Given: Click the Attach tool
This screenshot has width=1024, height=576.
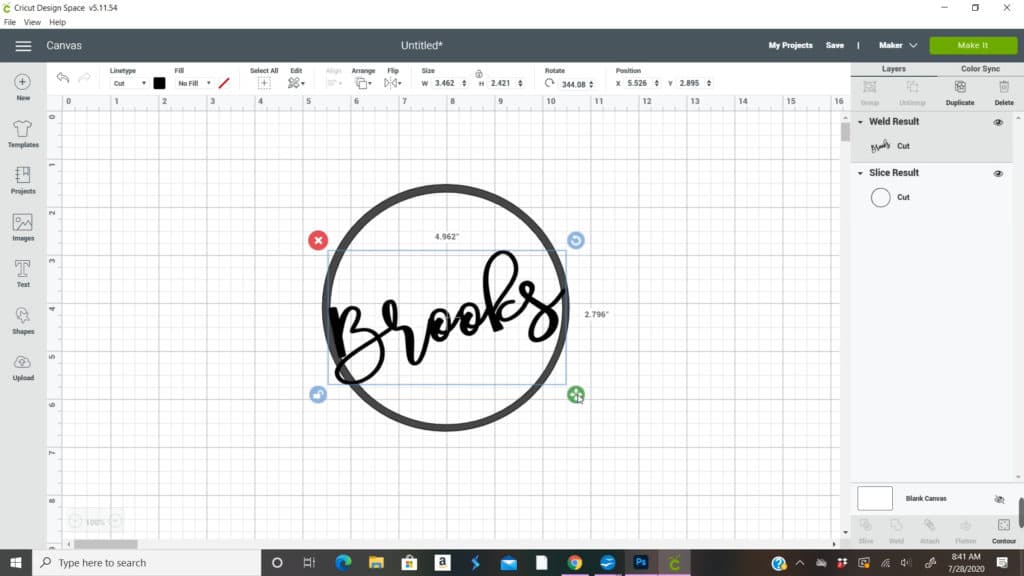Looking at the screenshot, I should pos(929,531).
